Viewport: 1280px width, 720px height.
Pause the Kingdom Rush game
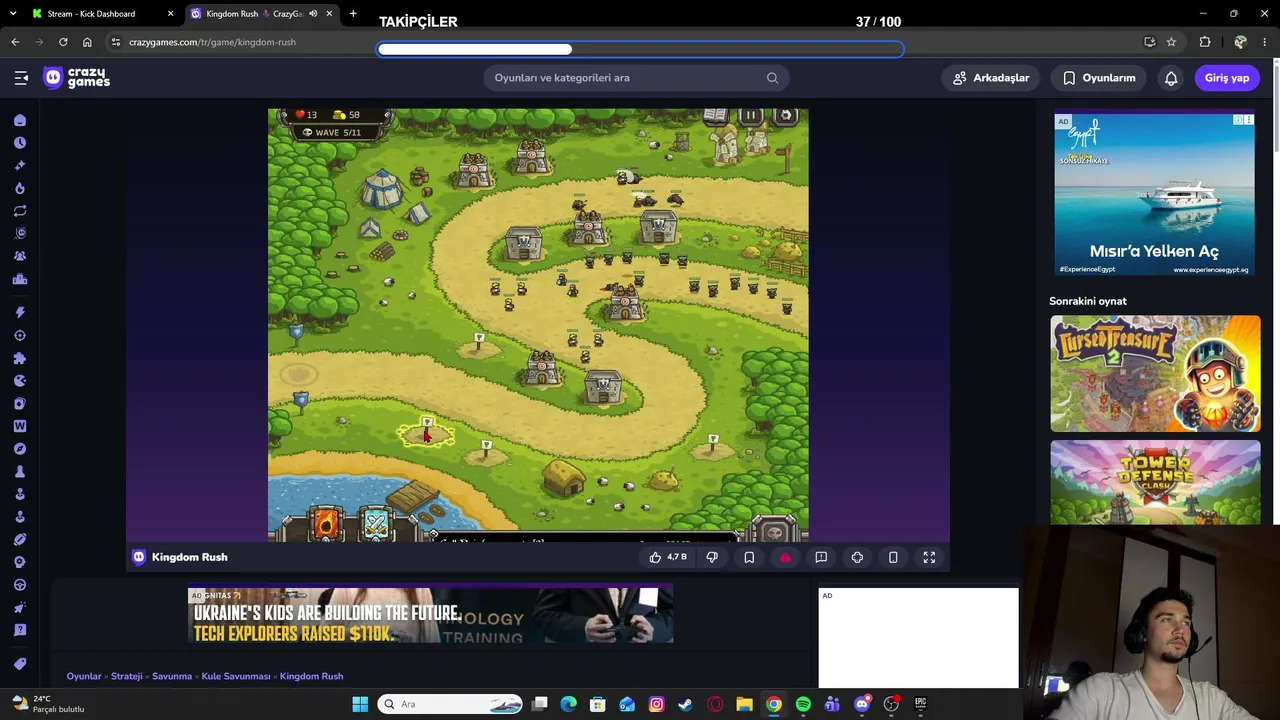(750, 115)
